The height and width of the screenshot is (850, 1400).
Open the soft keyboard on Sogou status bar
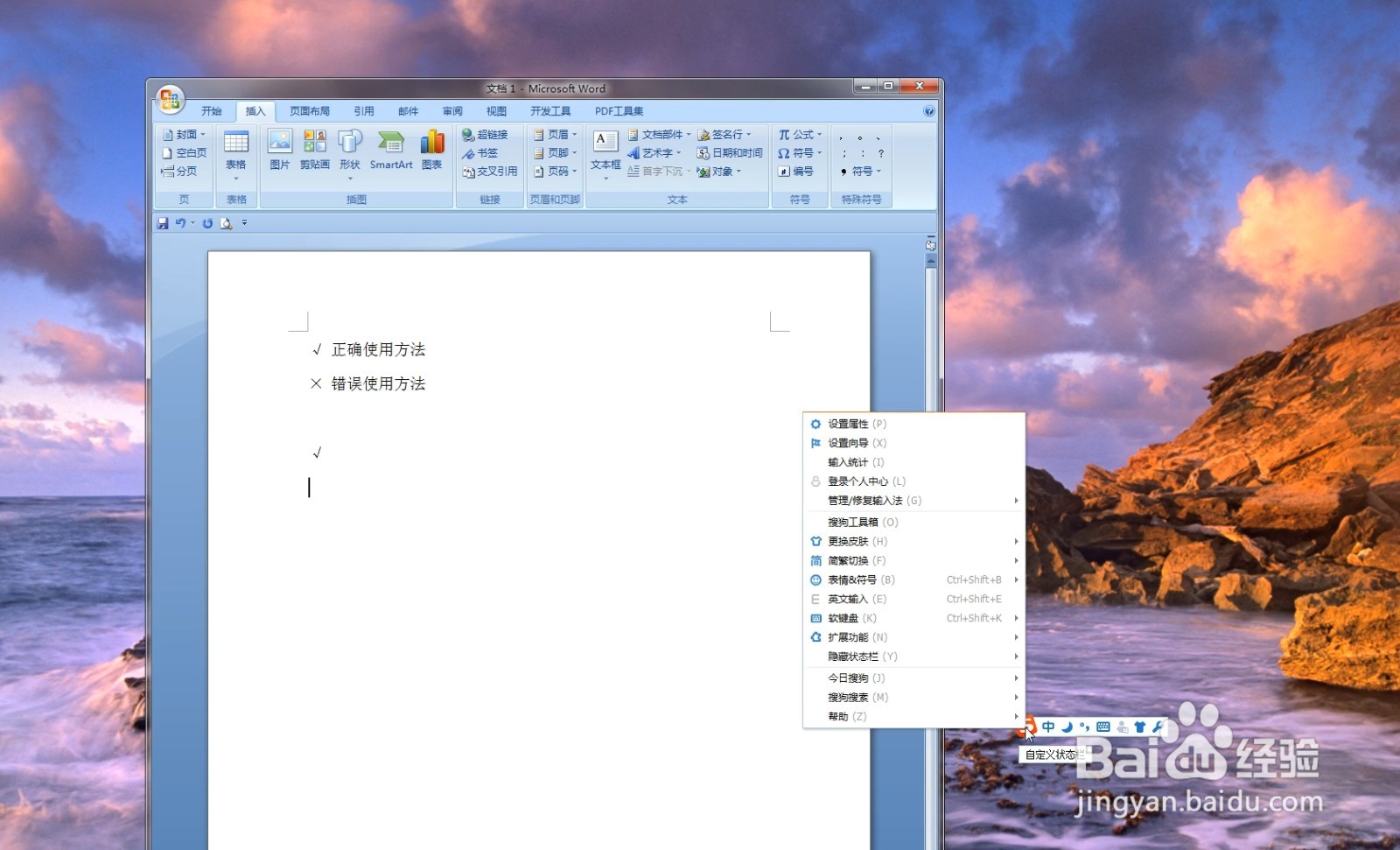coord(1104,727)
